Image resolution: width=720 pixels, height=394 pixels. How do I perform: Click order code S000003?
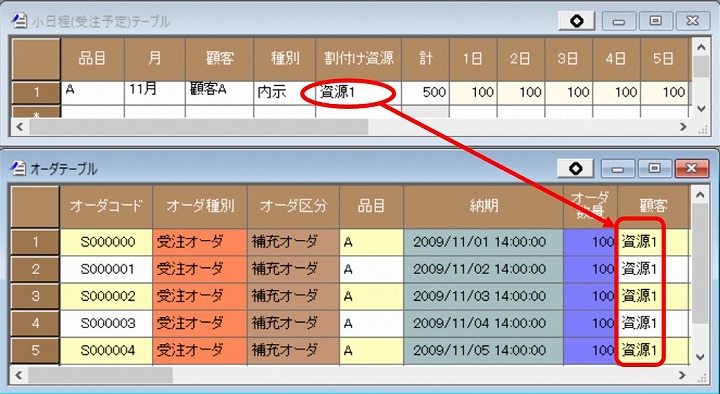click(106, 323)
